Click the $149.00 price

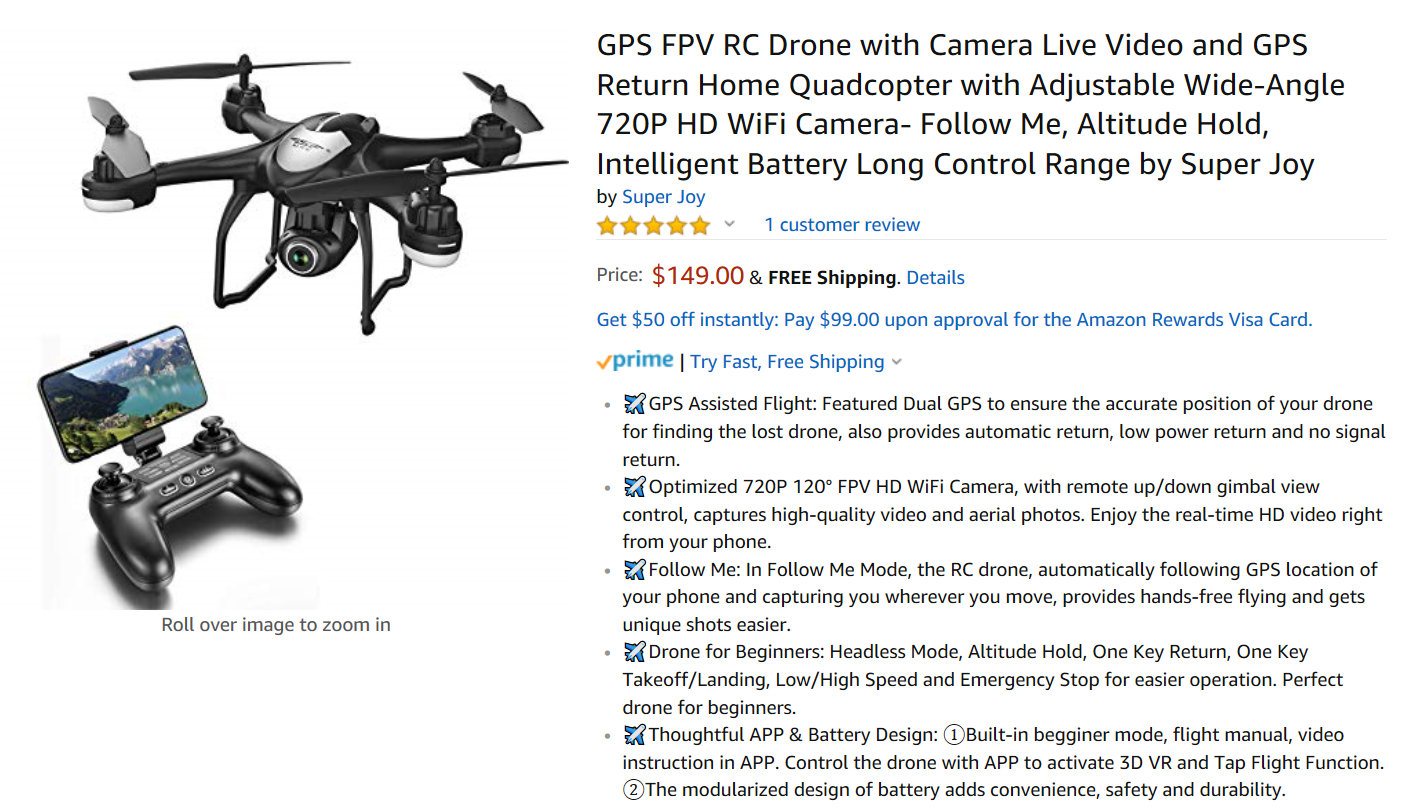pyautogui.click(x=698, y=276)
